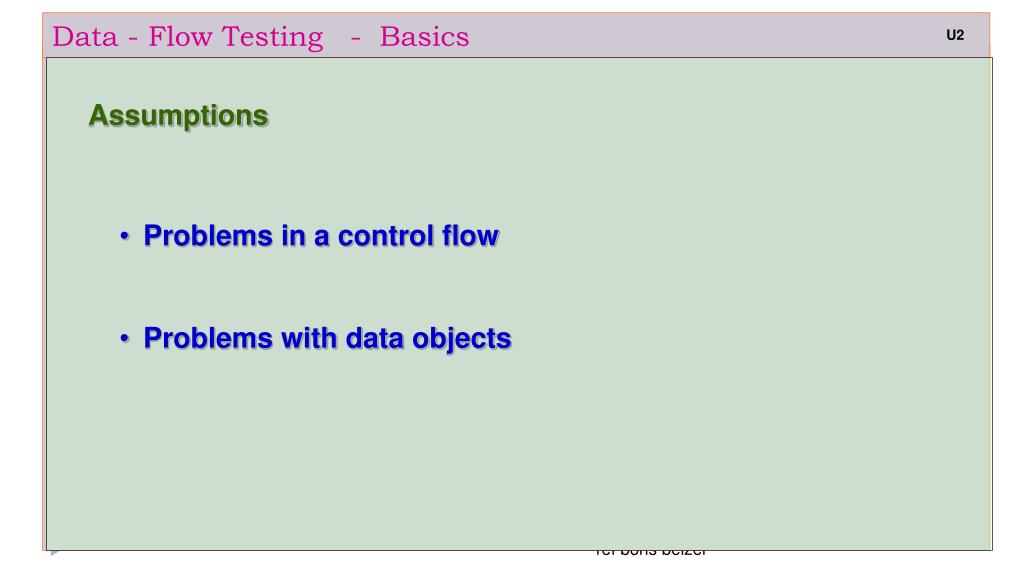Click the partially hidden reference text below slide
The image size is (1024, 576).
click(650, 553)
